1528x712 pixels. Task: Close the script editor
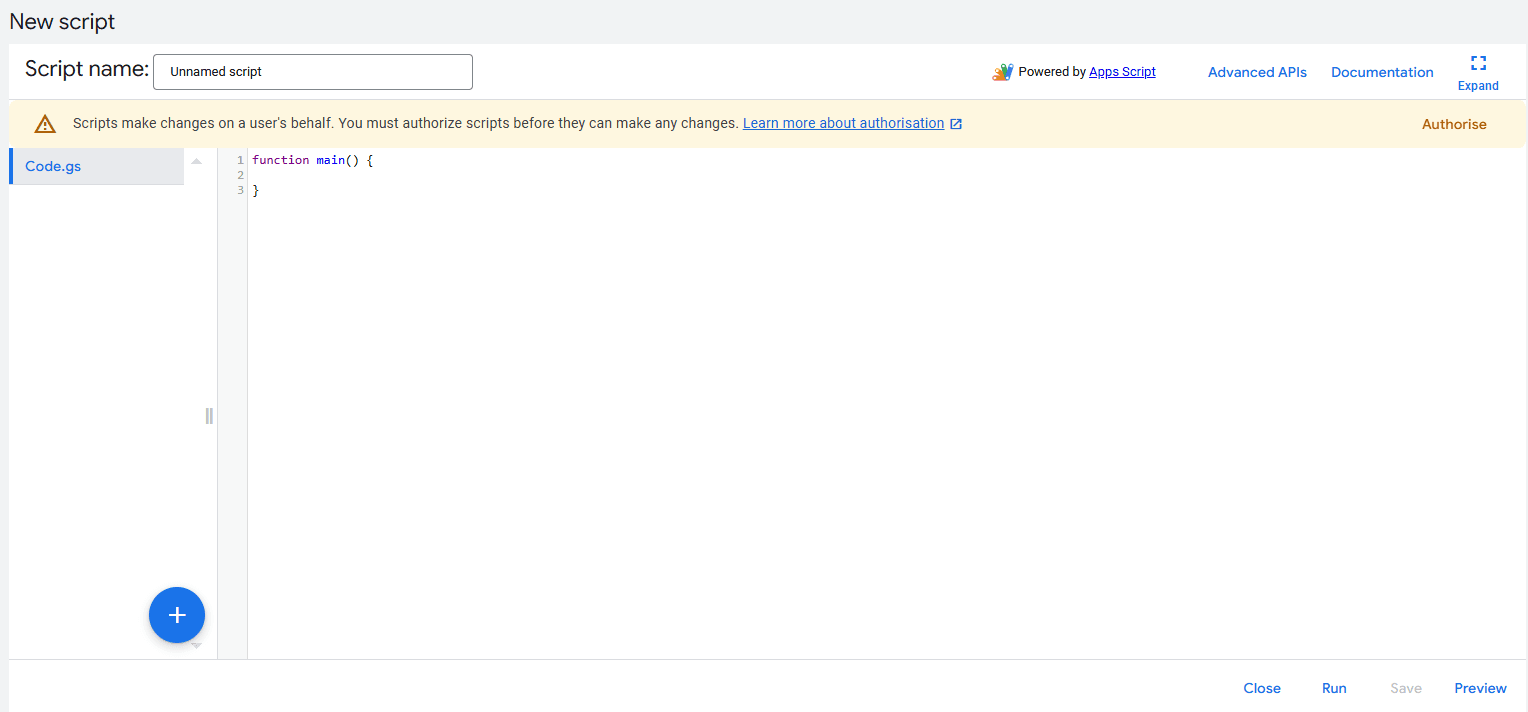[1262, 688]
